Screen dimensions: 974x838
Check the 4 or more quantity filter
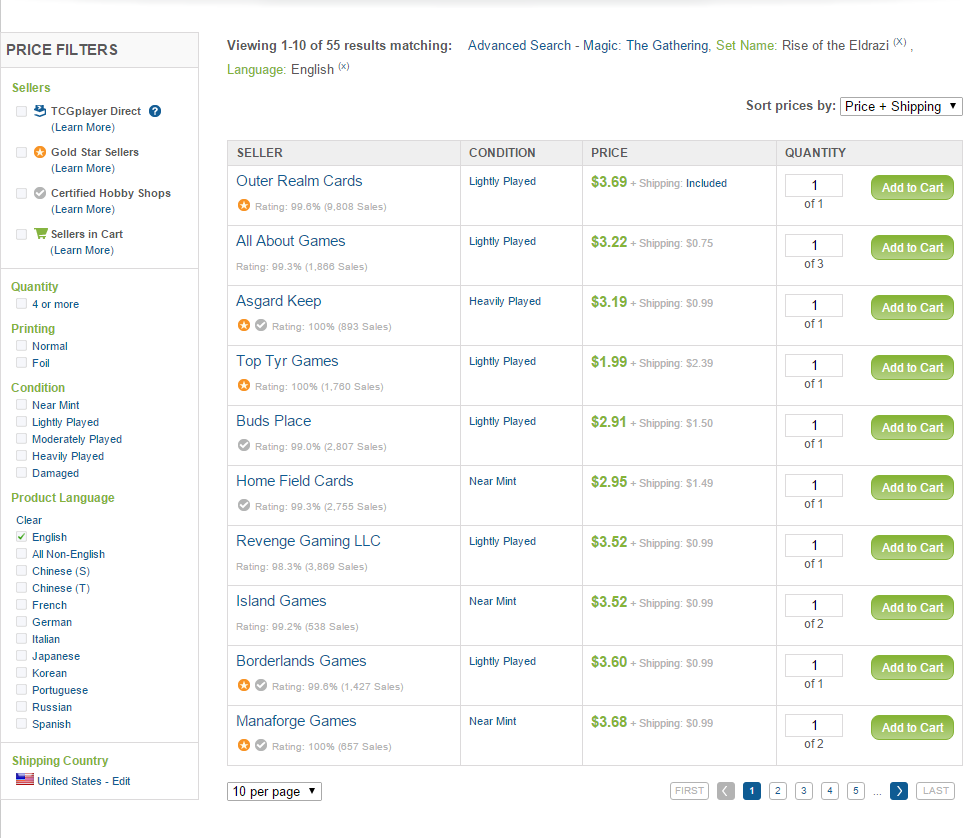point(22,303)
